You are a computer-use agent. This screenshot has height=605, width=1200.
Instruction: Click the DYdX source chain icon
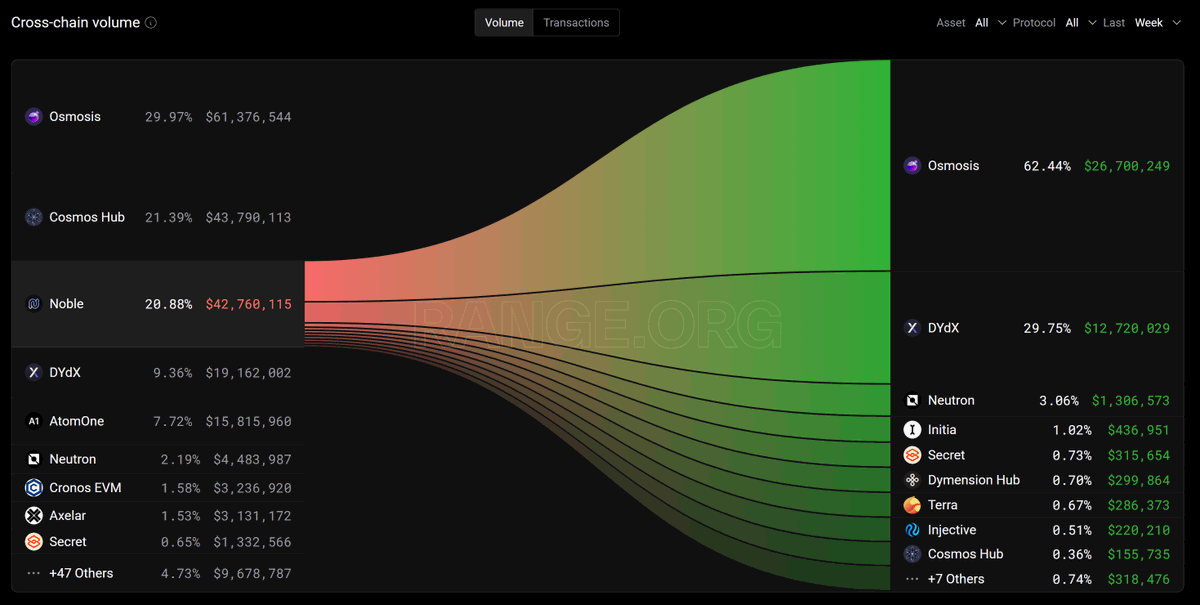tap(33, 372)
